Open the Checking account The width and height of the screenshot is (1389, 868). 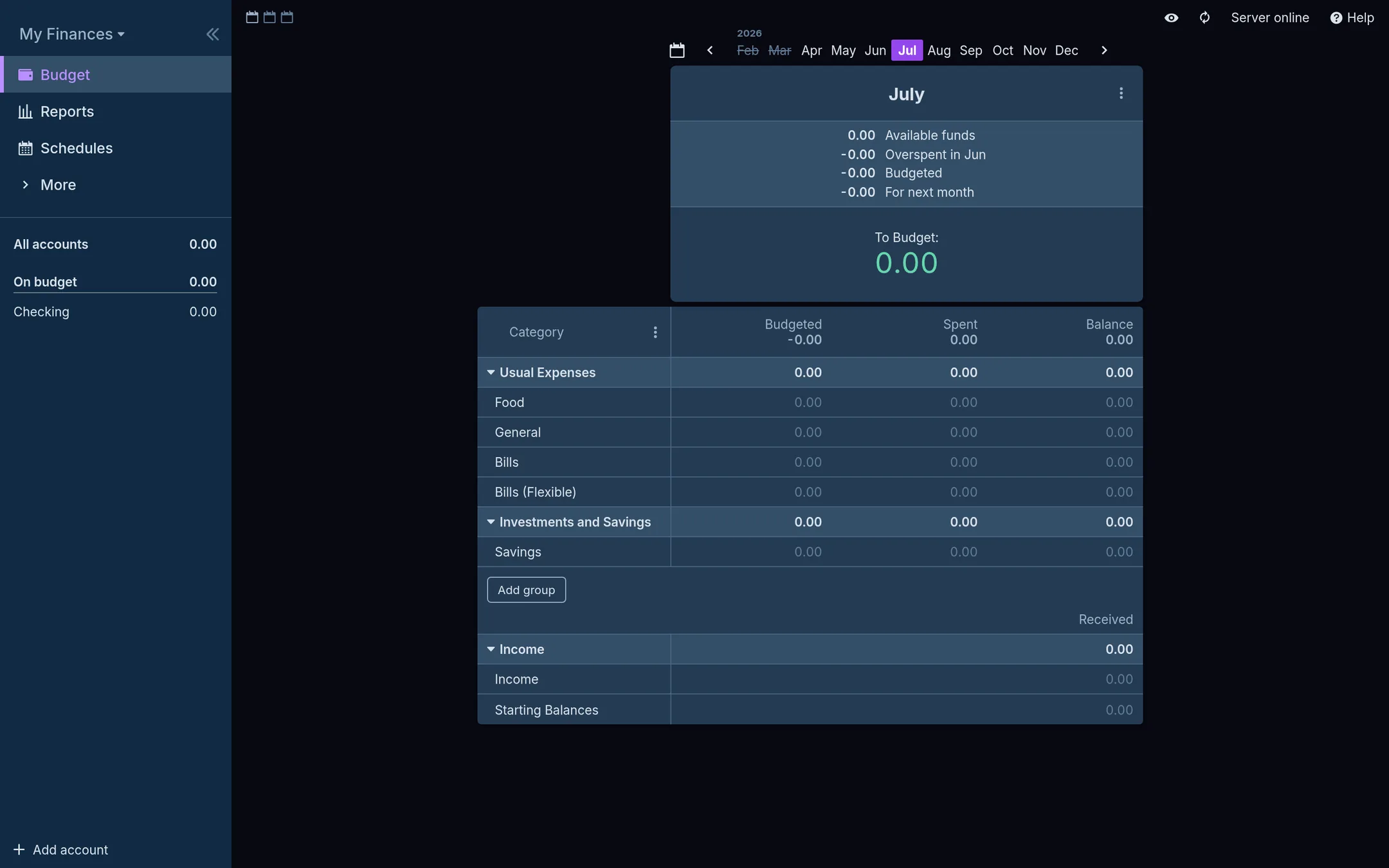coord(115,312)
